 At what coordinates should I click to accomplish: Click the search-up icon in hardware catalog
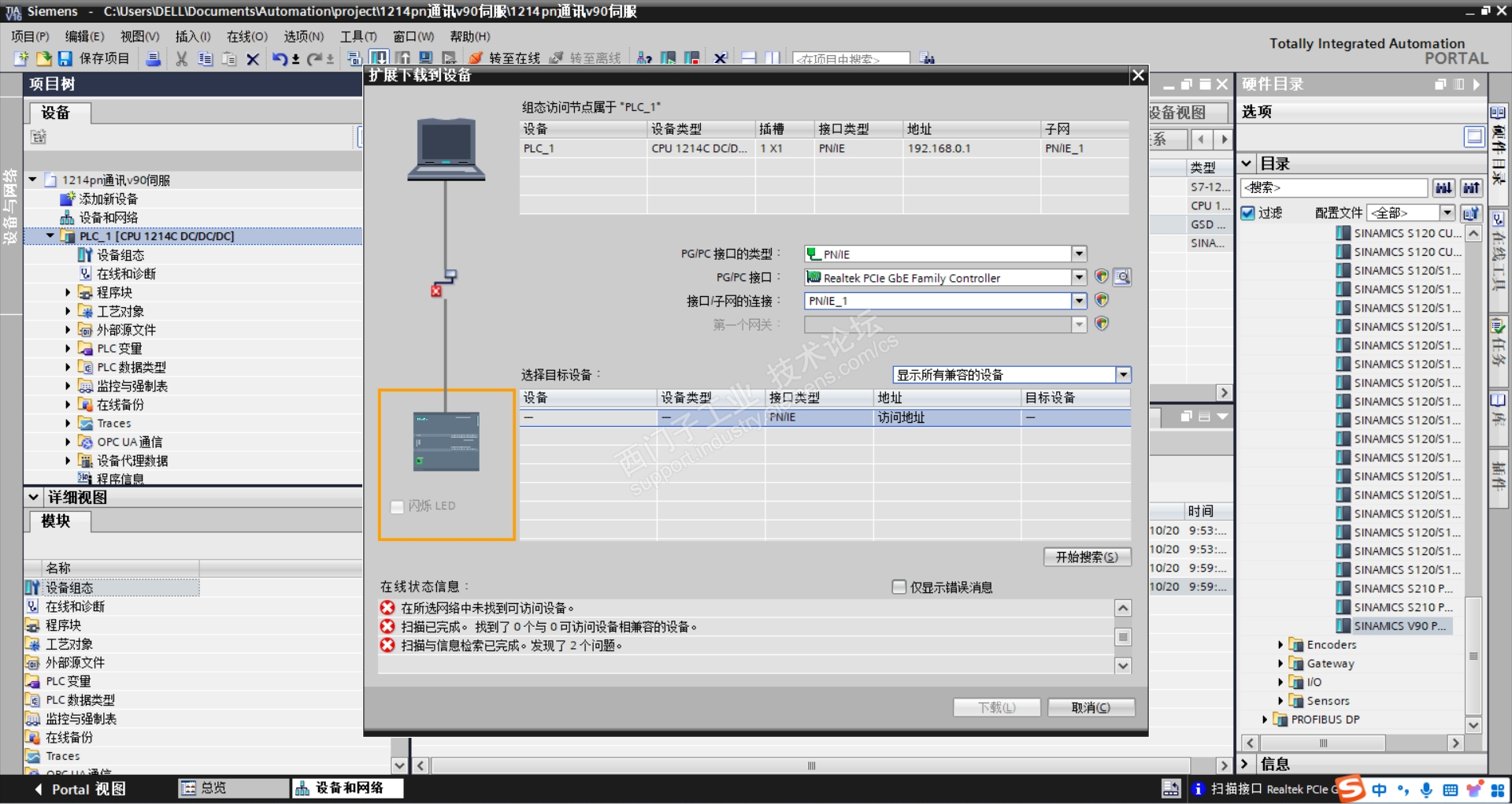click(1471, 187)
